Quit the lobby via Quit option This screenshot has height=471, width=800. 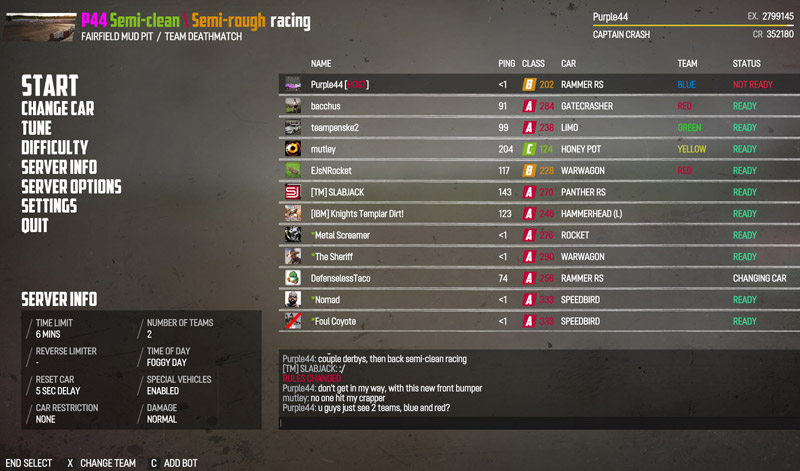(35, 225)
